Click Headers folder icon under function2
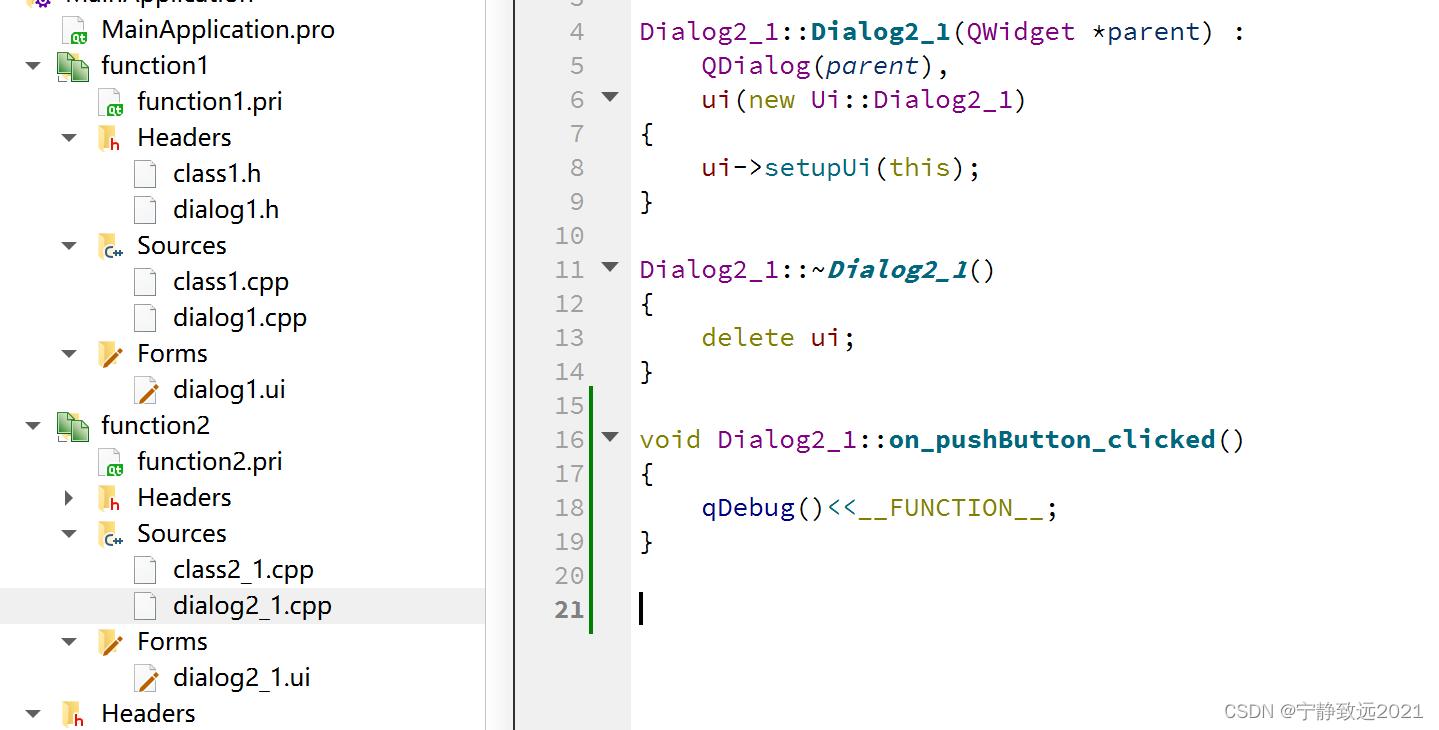Screen dimensions: 1439x730 click(110, 498)
